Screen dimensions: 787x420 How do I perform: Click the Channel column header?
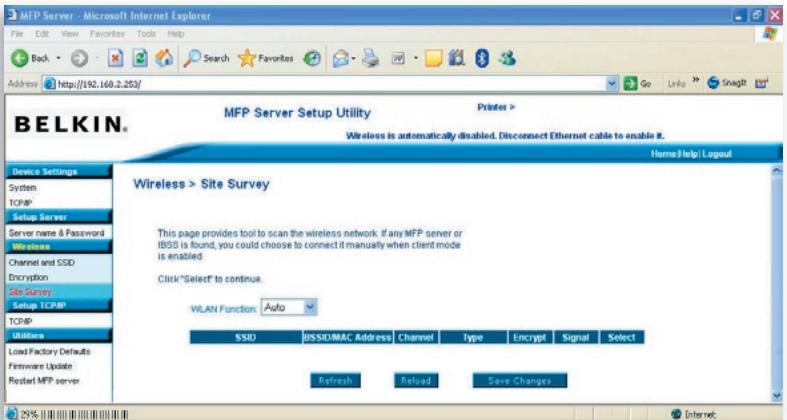coord(416,337)
